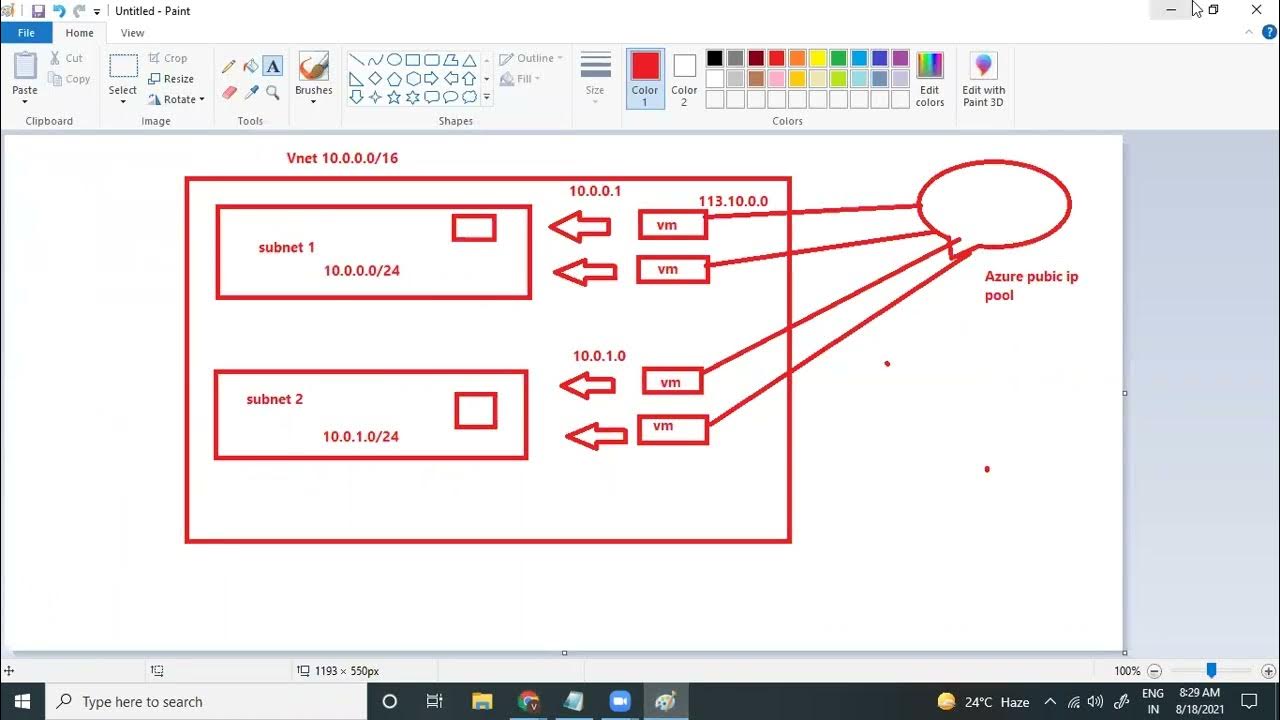This screenshot has width=1280, height=720.
Task: Open Customize Quick Access Toolbar dropdown
Action: pos(97,12)
